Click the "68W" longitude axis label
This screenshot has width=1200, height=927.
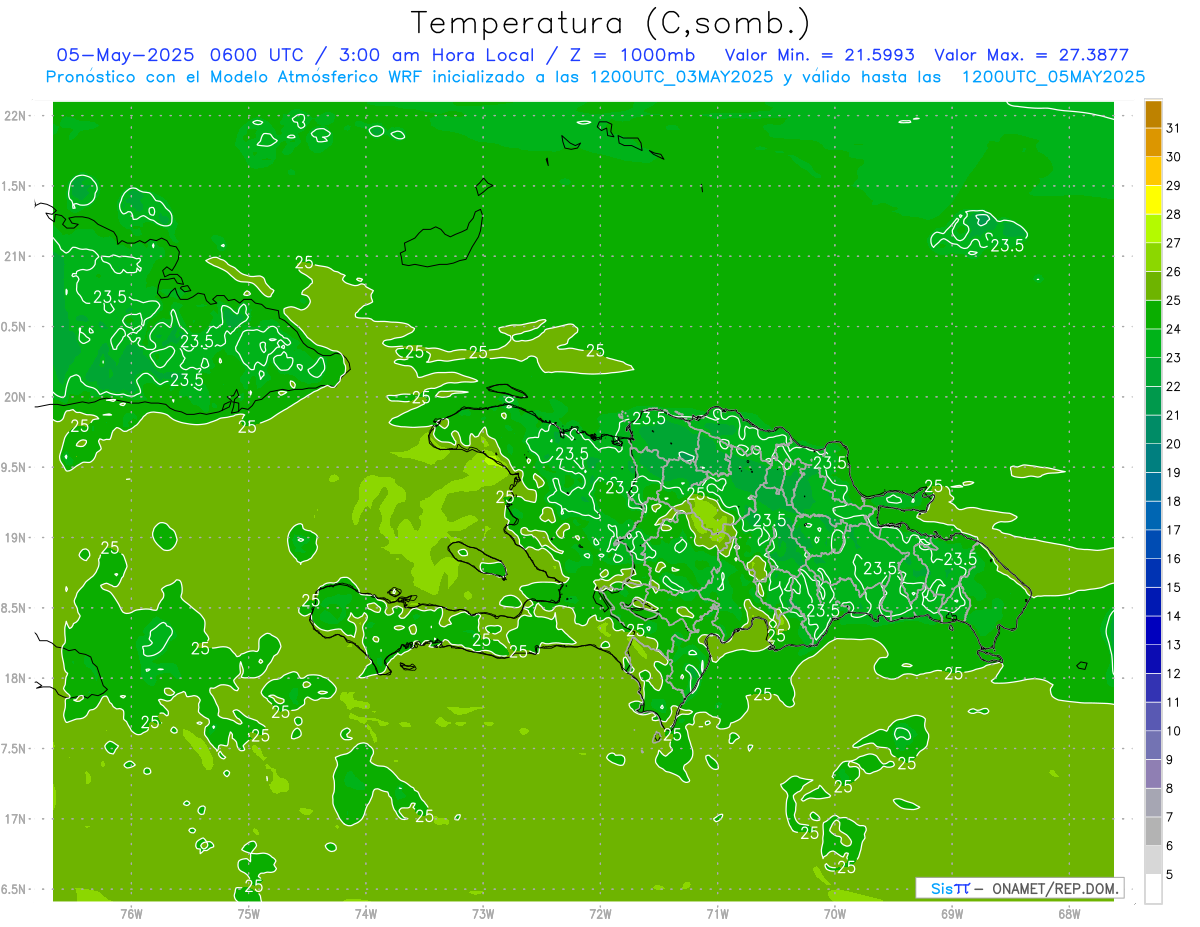click(x=1069, y=913)
